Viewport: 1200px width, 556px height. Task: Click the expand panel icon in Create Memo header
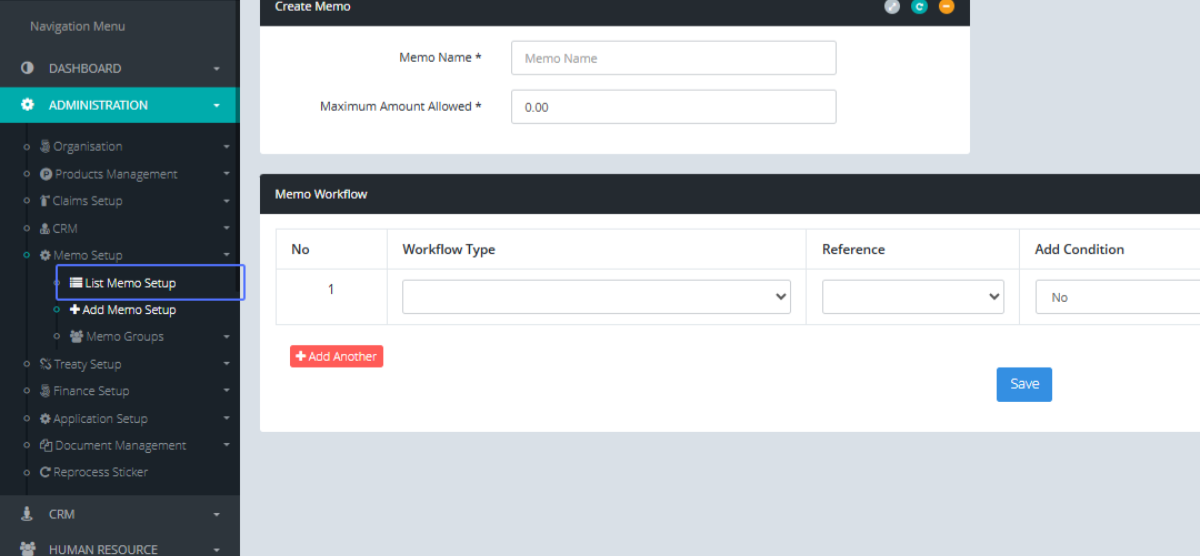coord(892,7)
